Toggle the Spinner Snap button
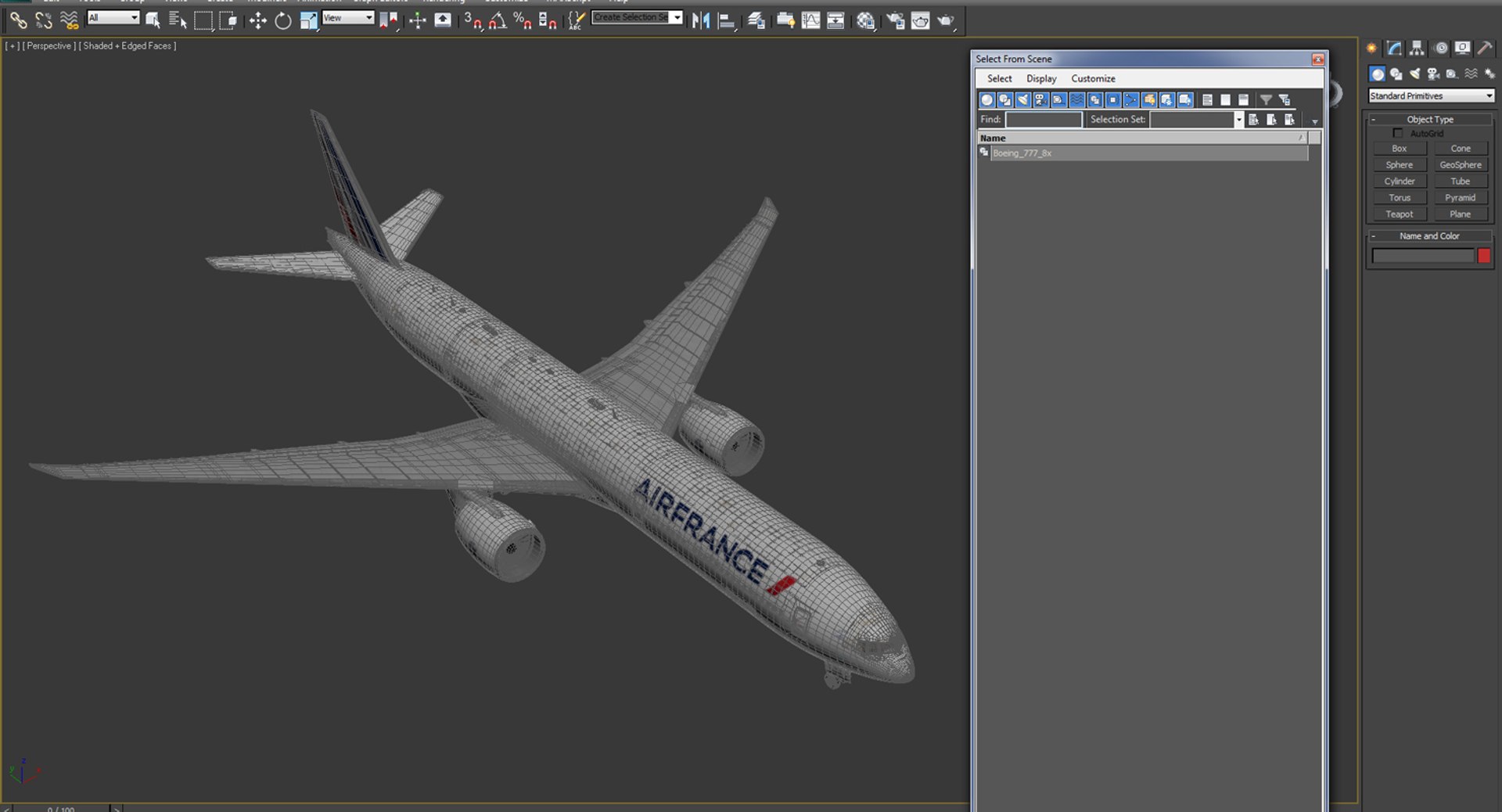1502x812 pixels. click(x=548, y=20)
